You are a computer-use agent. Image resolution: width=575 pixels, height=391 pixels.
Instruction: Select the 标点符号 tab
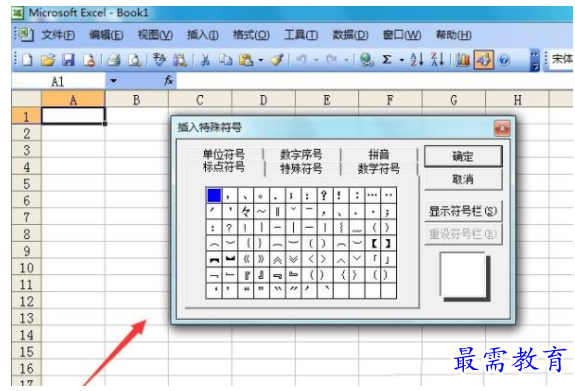(x=224, y=167)
